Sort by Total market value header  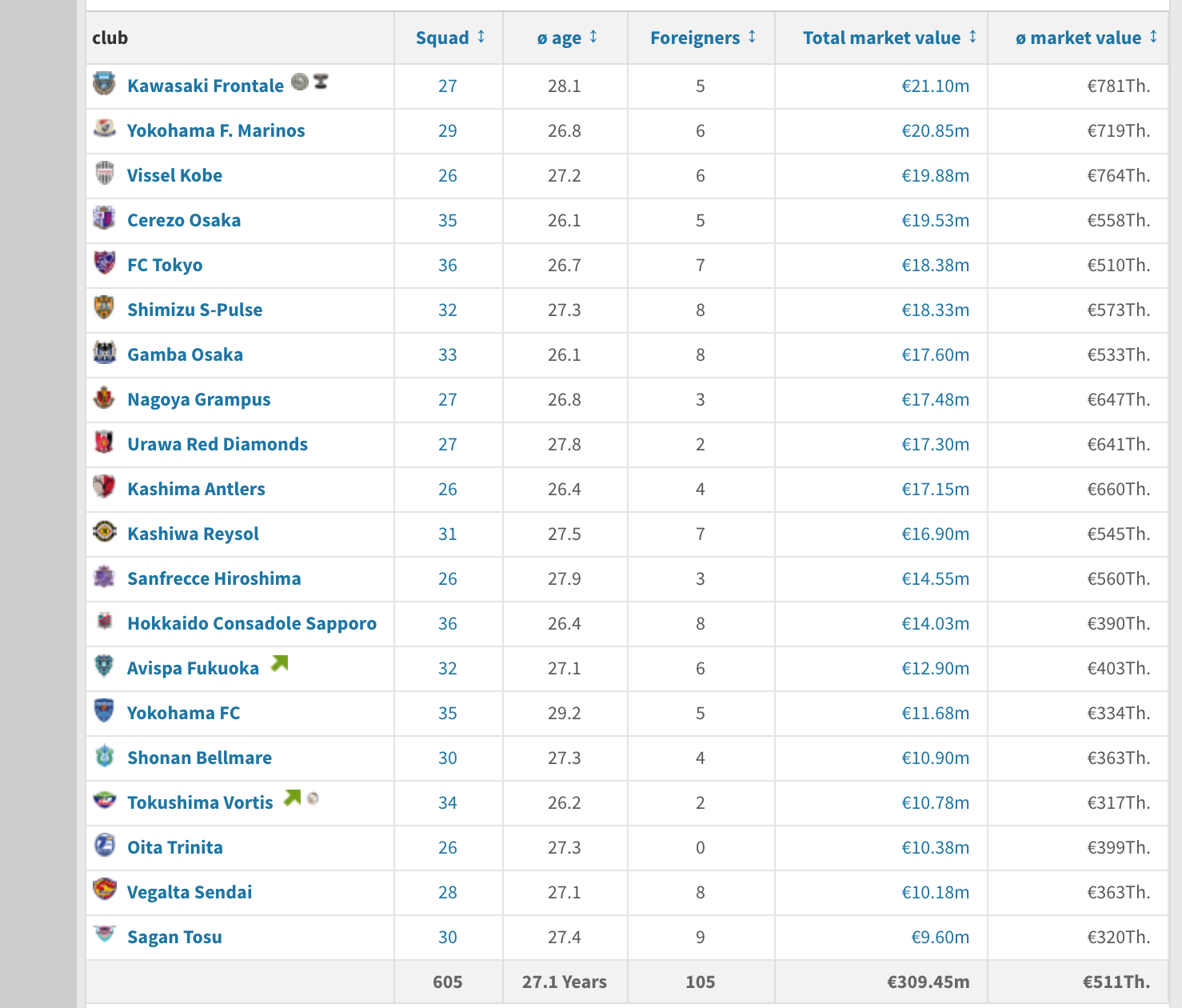(x=889, y=38)
